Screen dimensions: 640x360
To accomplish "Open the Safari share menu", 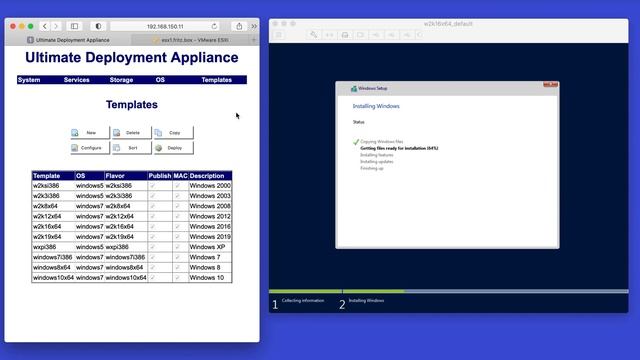I will [239, 26].
